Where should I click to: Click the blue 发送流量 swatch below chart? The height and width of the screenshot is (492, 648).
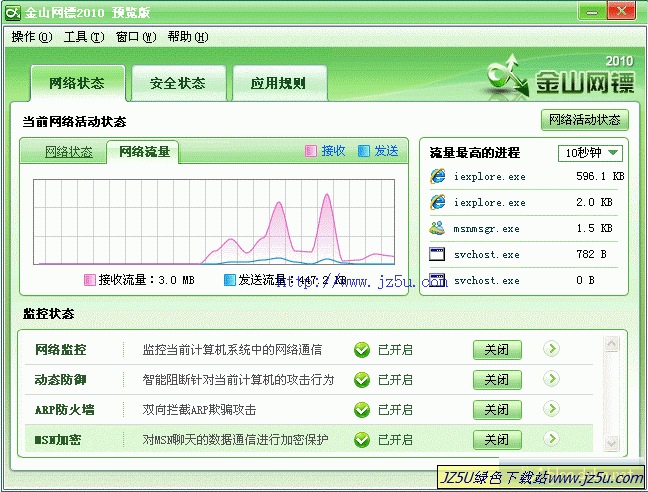(230, 280)
